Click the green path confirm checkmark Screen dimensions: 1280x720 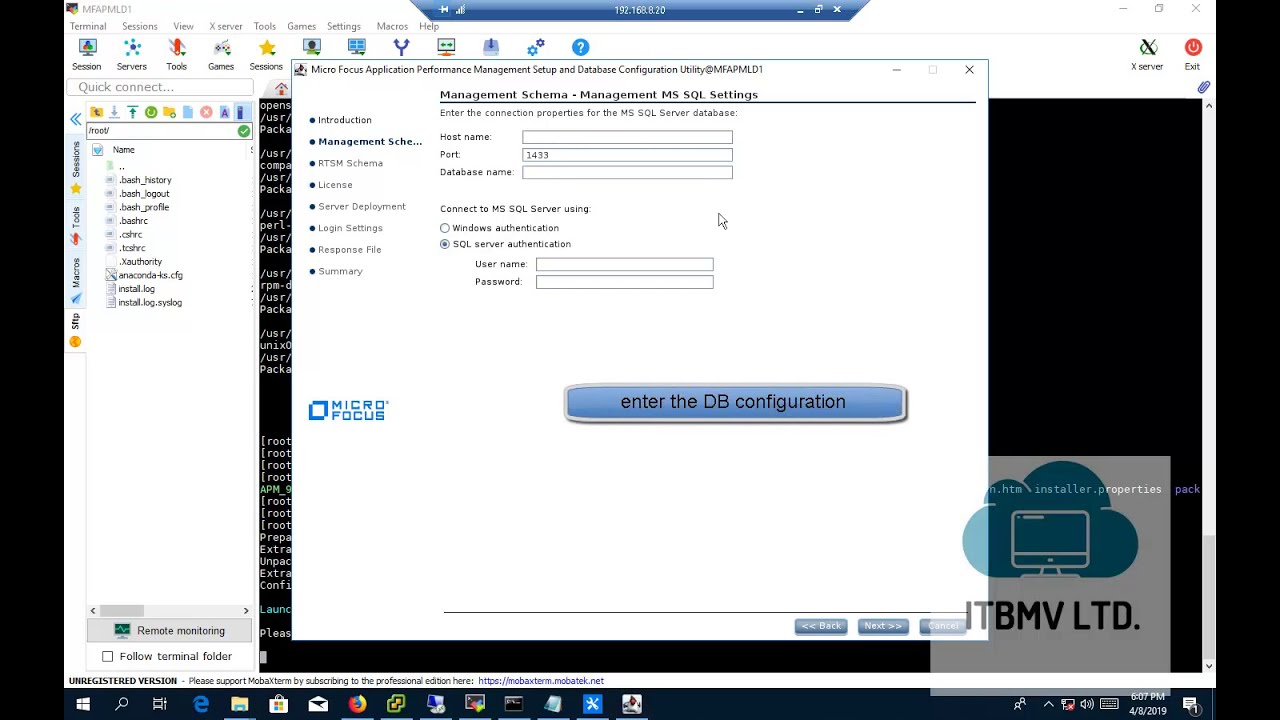[x=244, y=131]
